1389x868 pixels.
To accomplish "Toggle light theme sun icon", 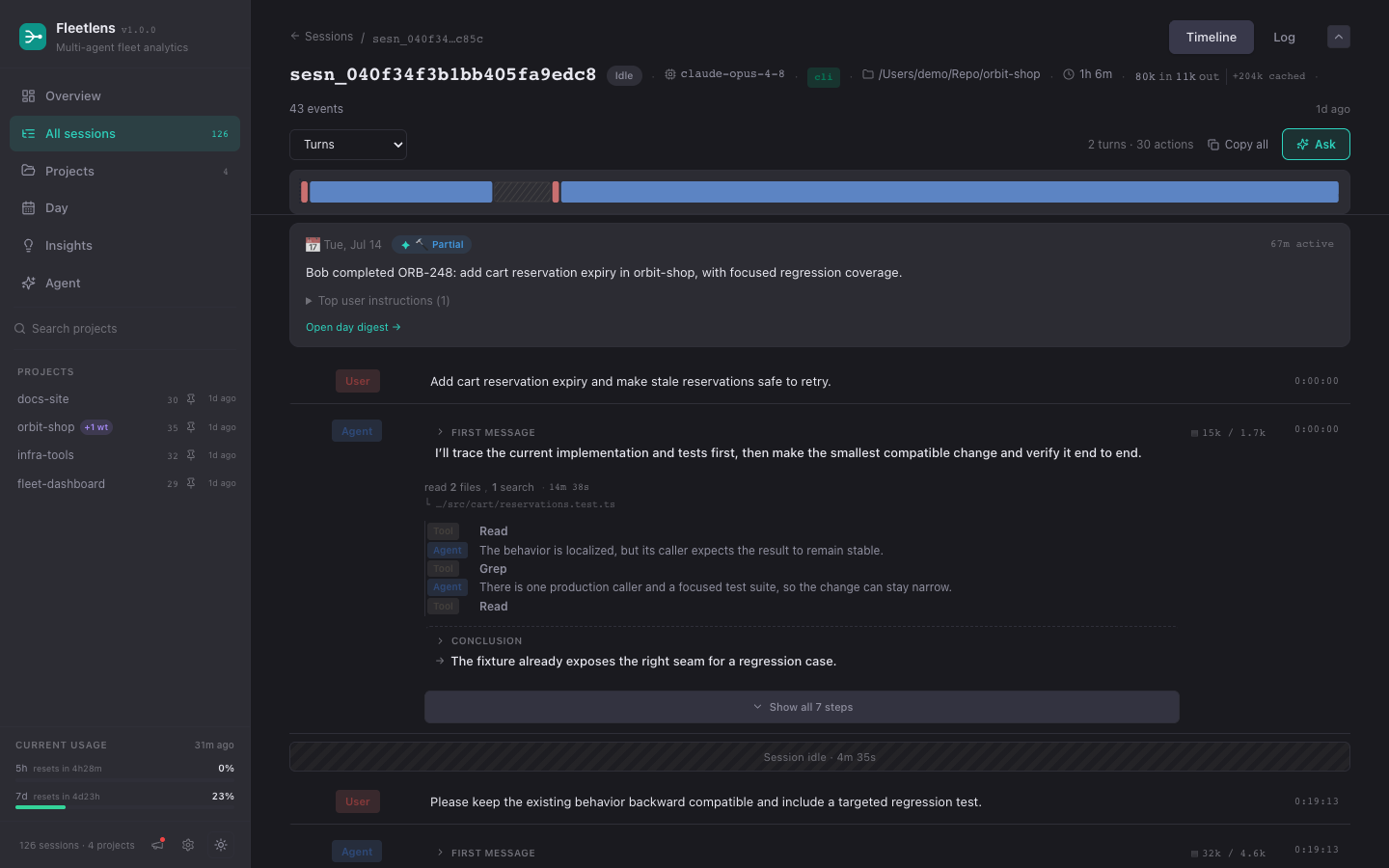I will tap(221, 845).
